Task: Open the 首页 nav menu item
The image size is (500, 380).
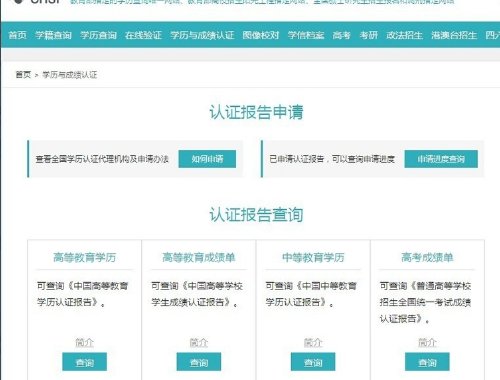Action: click(x=17, y=35)
